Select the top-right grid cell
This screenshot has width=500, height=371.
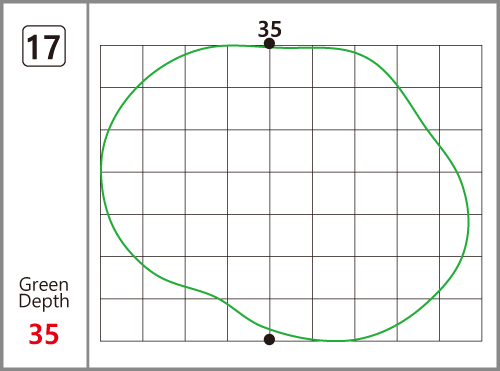461,66
